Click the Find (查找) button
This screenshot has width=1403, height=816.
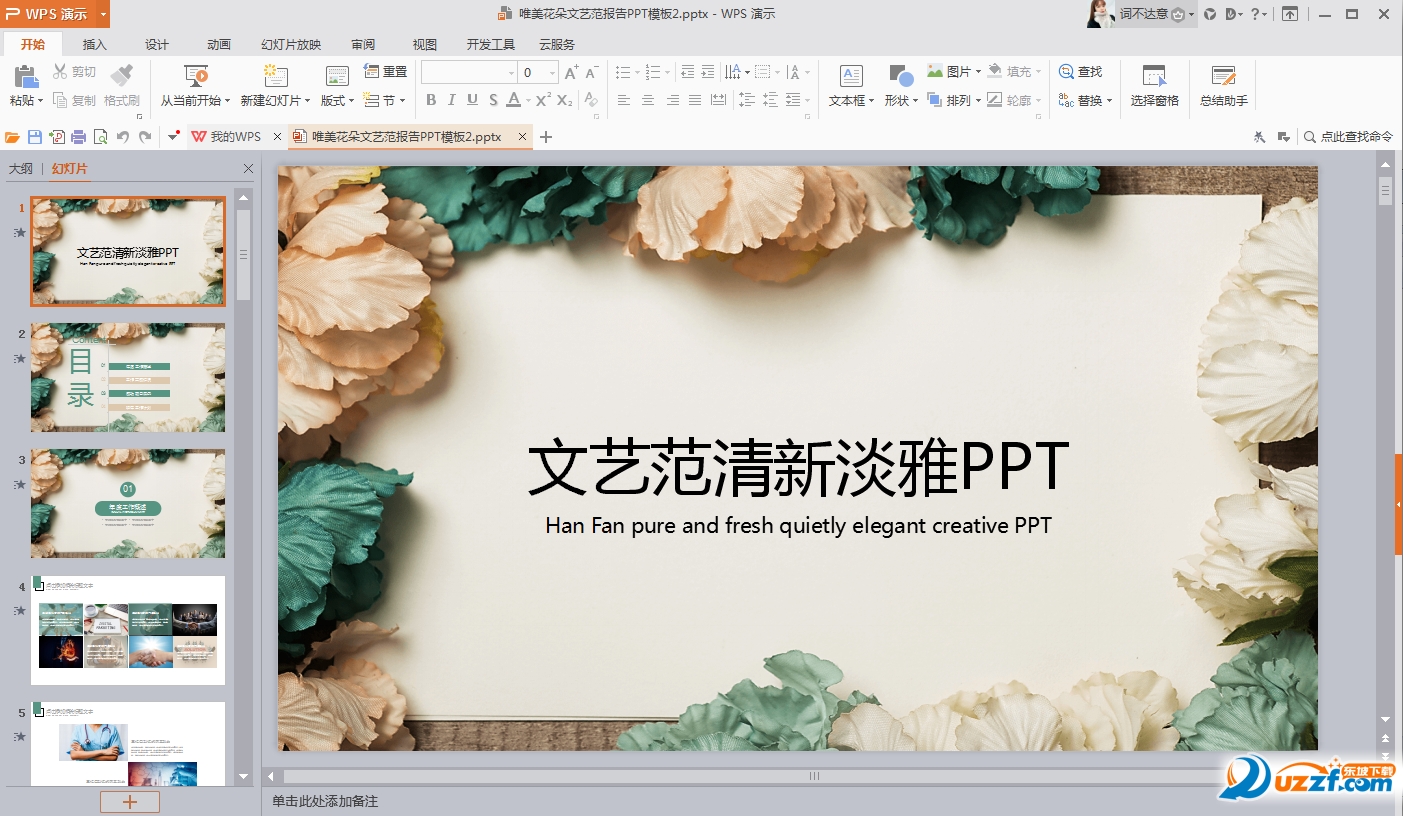(x=1081, y=72)
